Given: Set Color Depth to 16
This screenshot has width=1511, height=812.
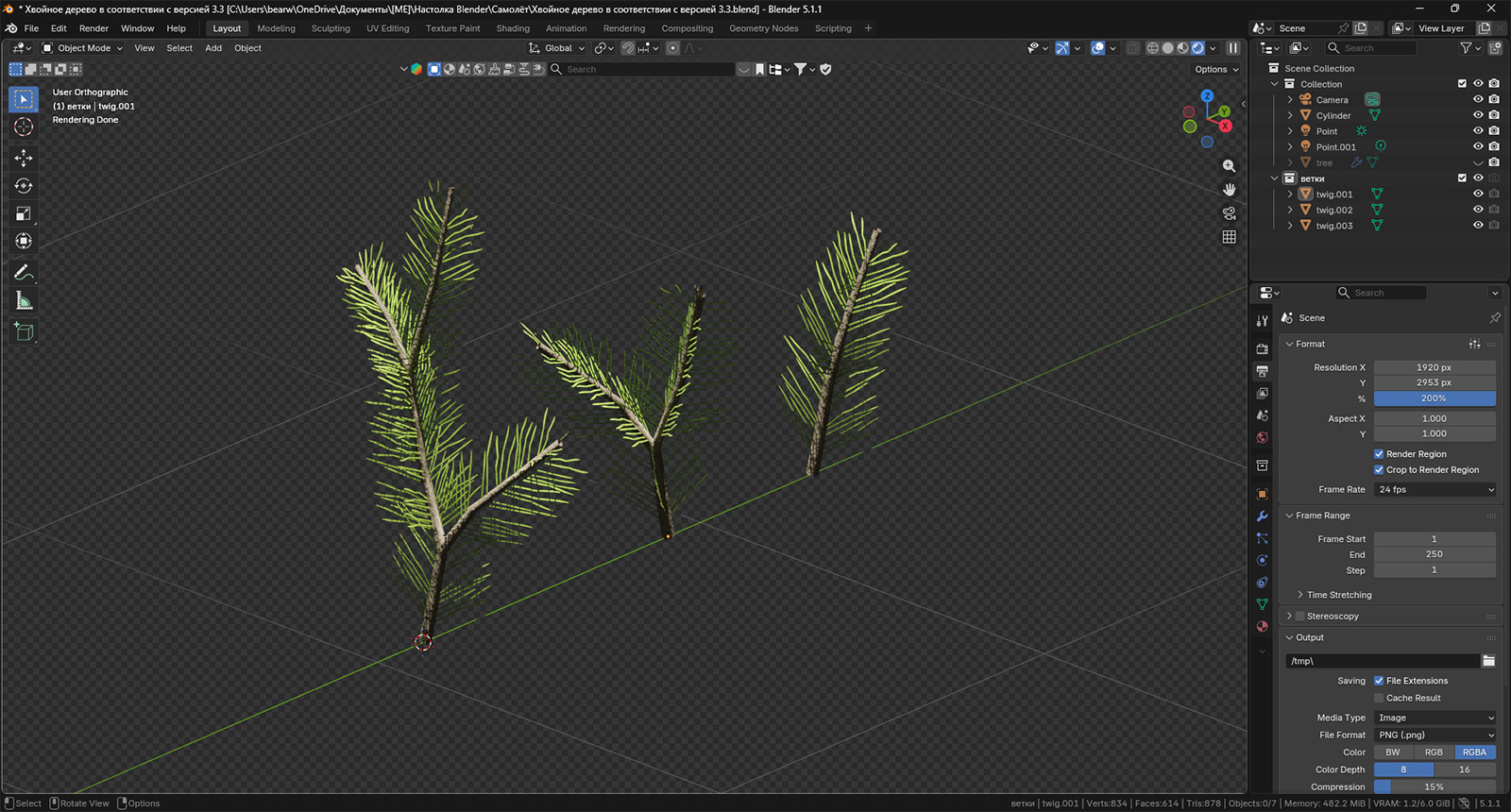Looking at the screenshot, I should click(1465, 770).
